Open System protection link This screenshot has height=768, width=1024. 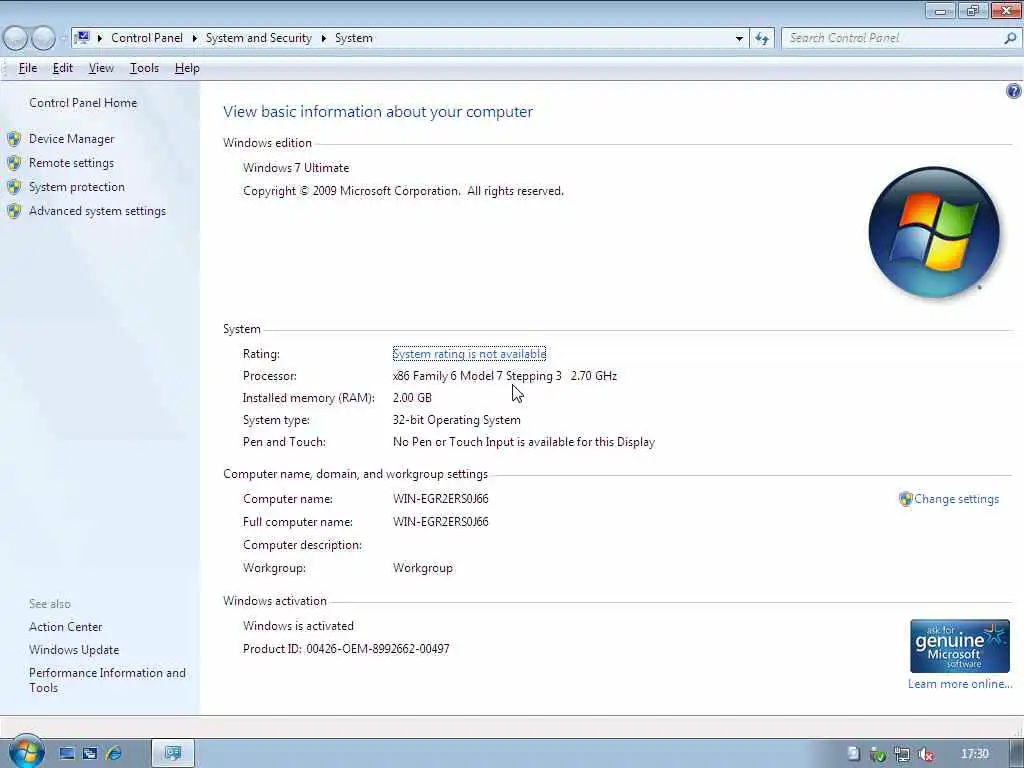tap(76, 187)
